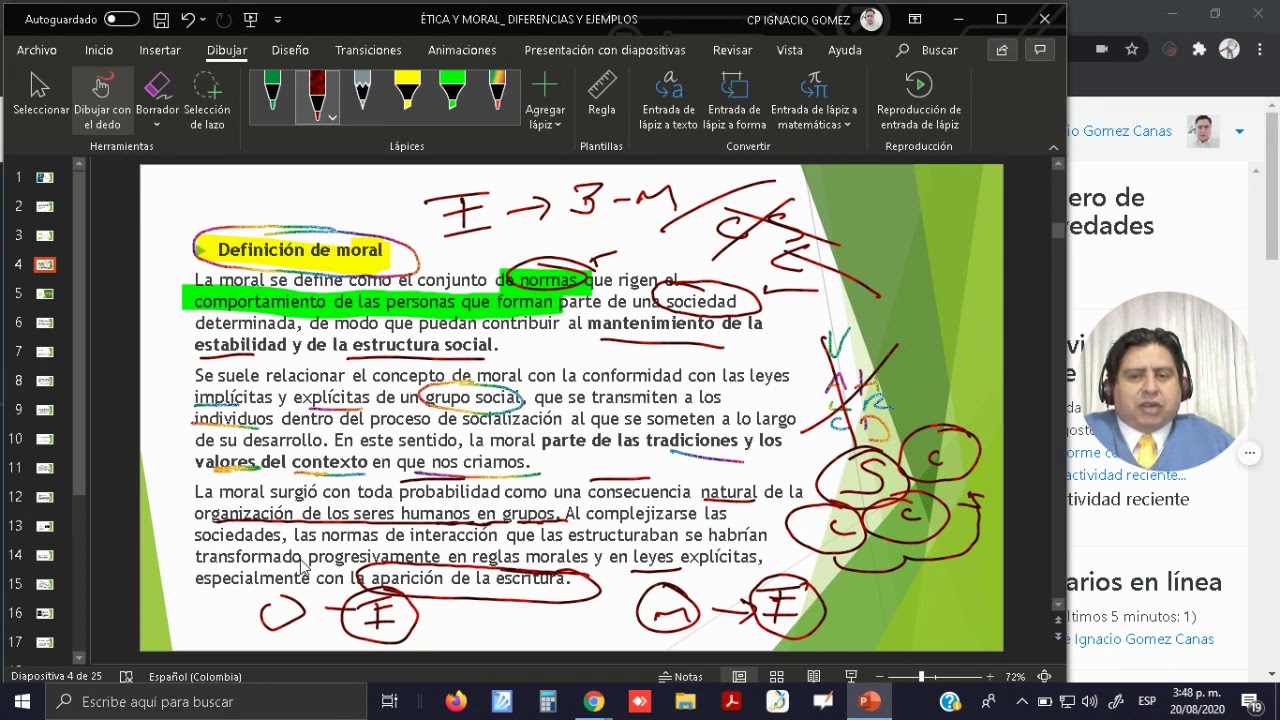
Task: Select the gray pencil tool
Action: click(362, 92)
